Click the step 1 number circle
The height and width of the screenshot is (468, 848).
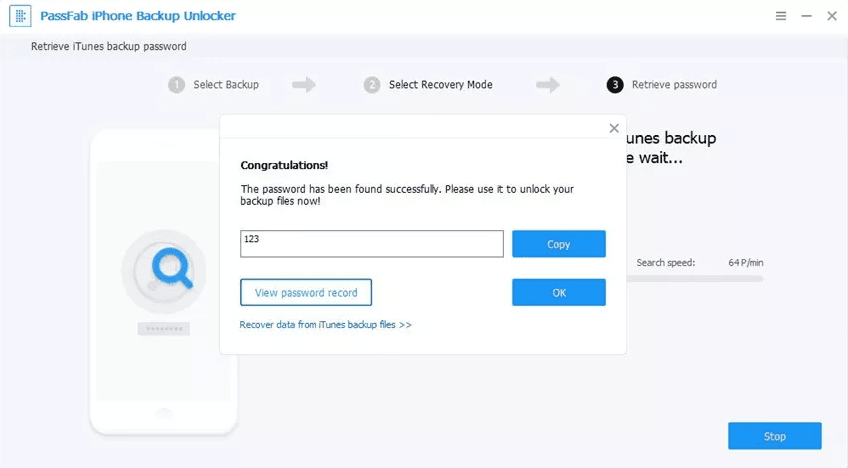[x=177, y=85]
